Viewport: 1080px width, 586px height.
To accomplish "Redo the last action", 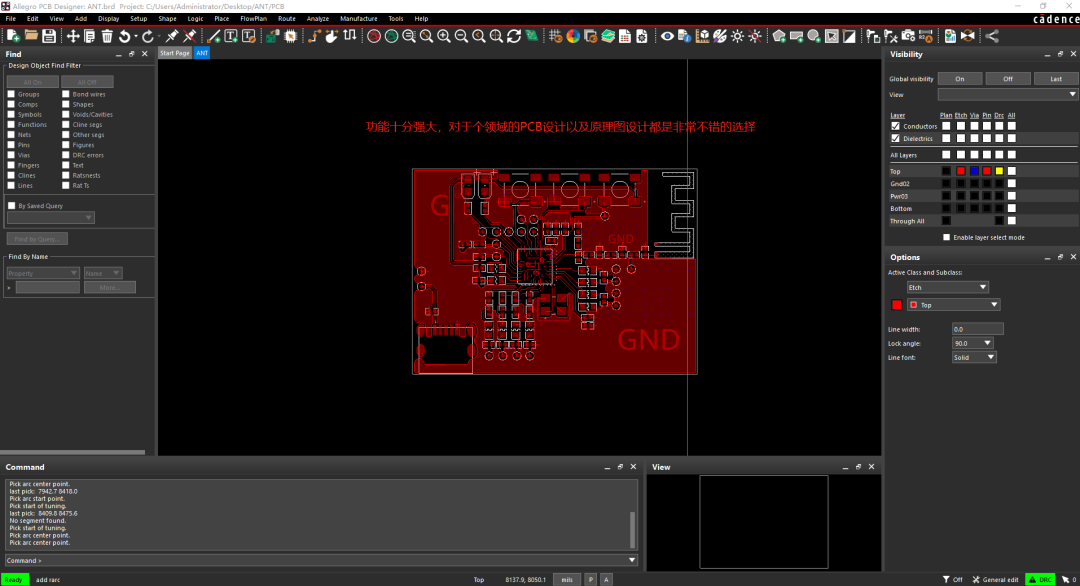I will (x=148, y=36).
